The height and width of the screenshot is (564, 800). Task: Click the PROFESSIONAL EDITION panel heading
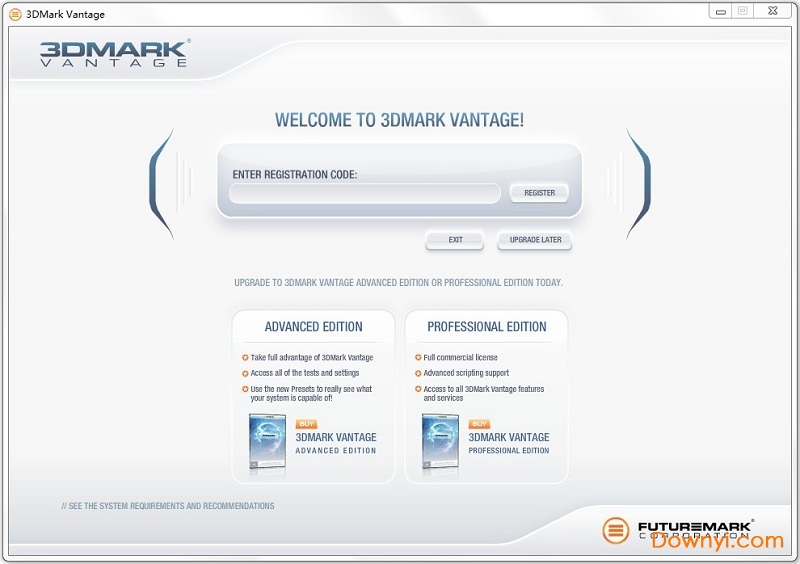click(487, 327)
